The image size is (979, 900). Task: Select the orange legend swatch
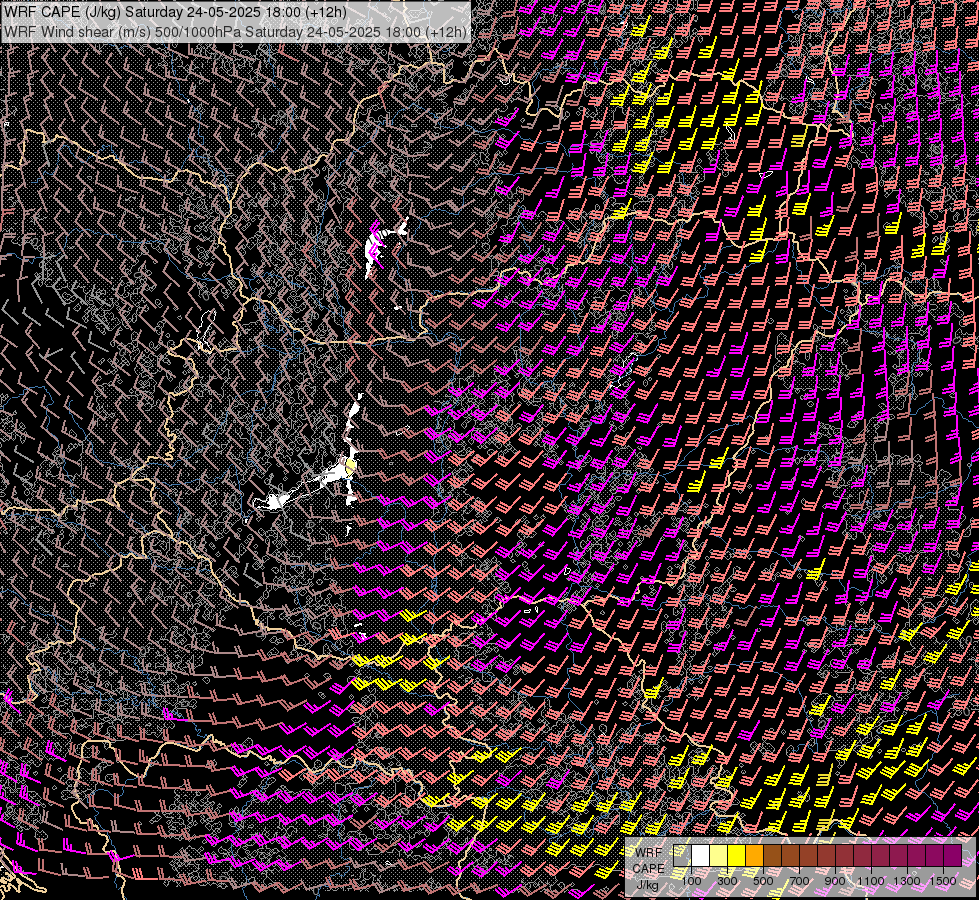click(754, 855)
